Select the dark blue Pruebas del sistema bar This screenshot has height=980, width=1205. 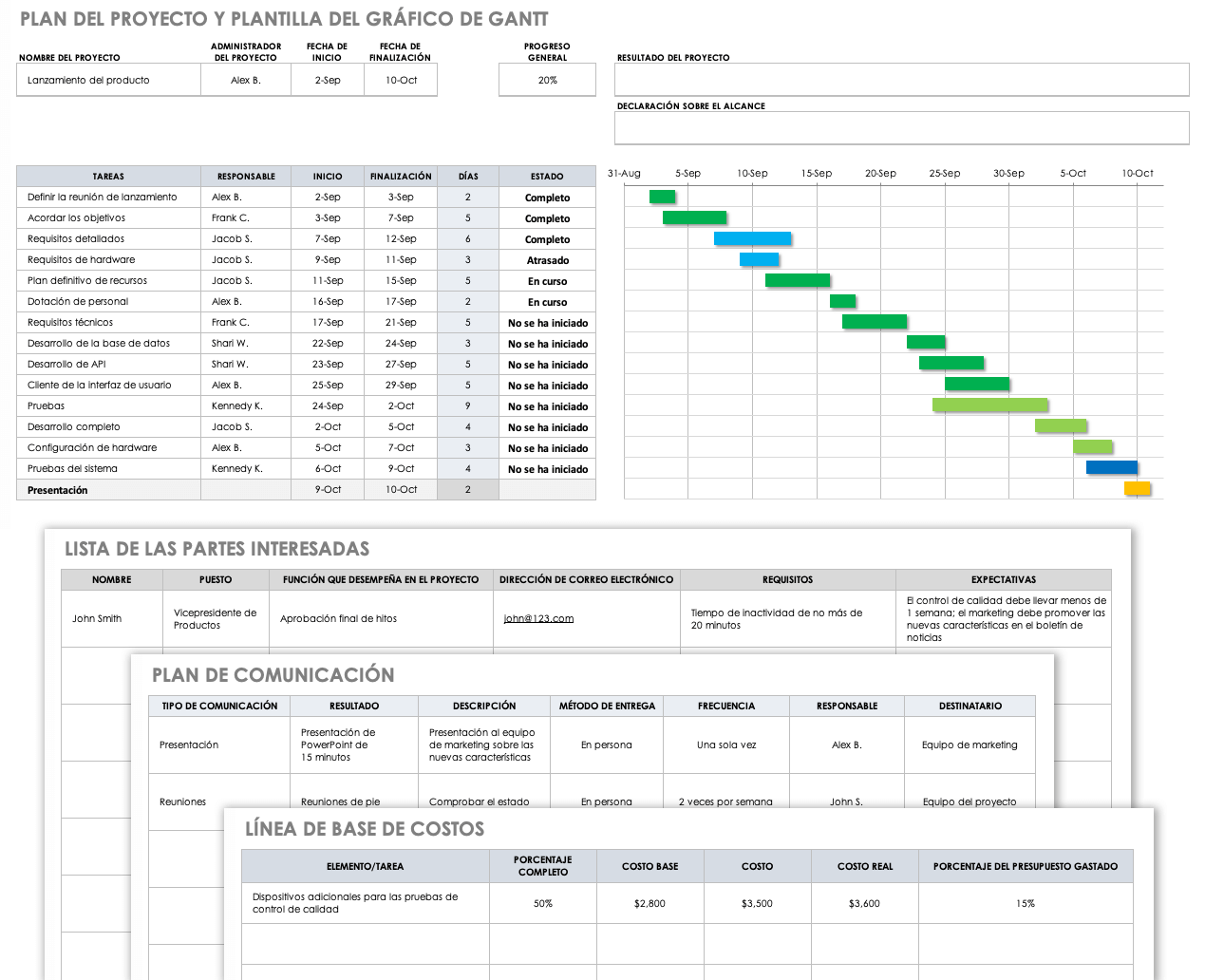click(x=1111, y=467)
